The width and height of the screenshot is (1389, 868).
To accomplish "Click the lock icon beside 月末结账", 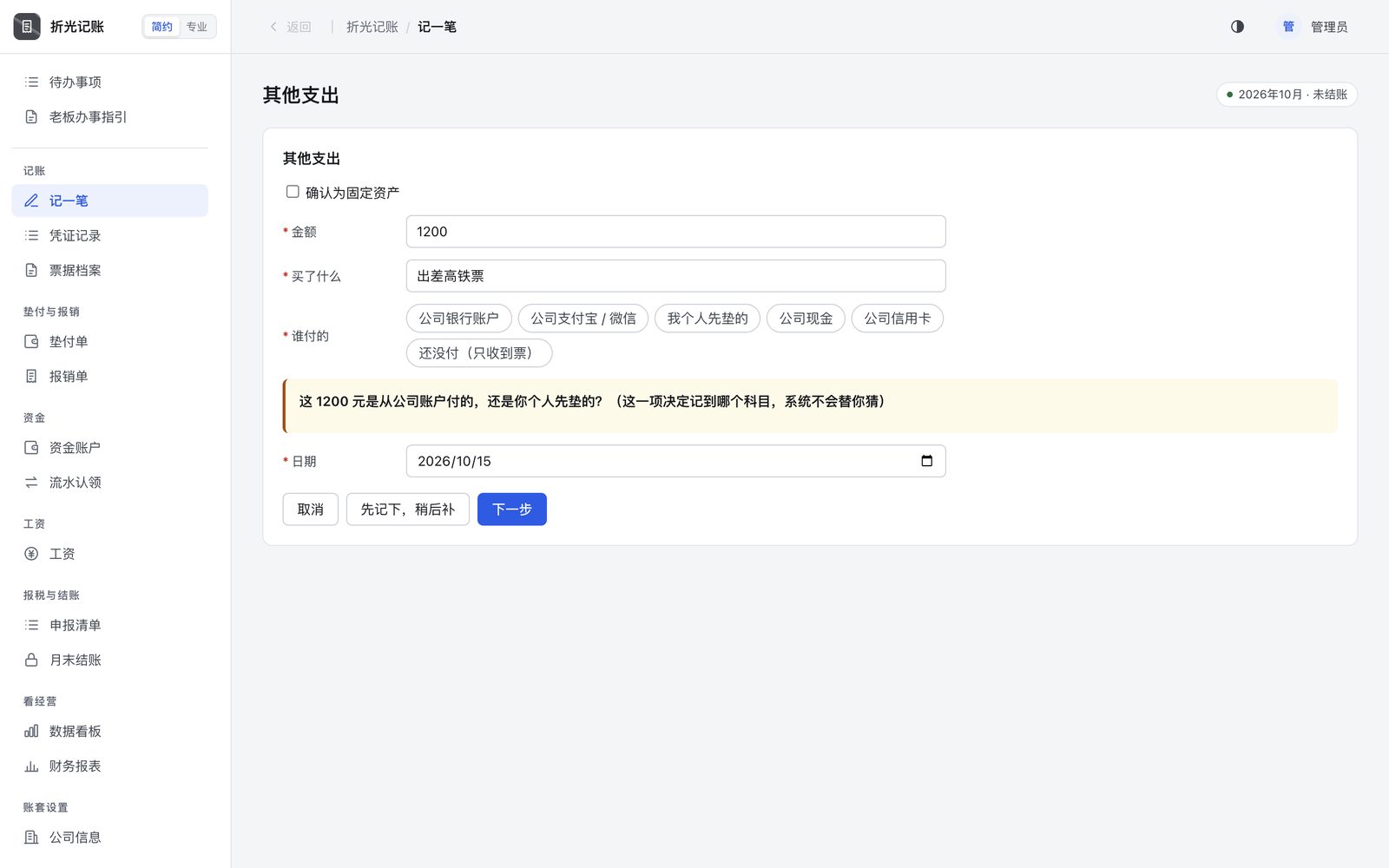I will pyautogui.click(x=31, y=660).
